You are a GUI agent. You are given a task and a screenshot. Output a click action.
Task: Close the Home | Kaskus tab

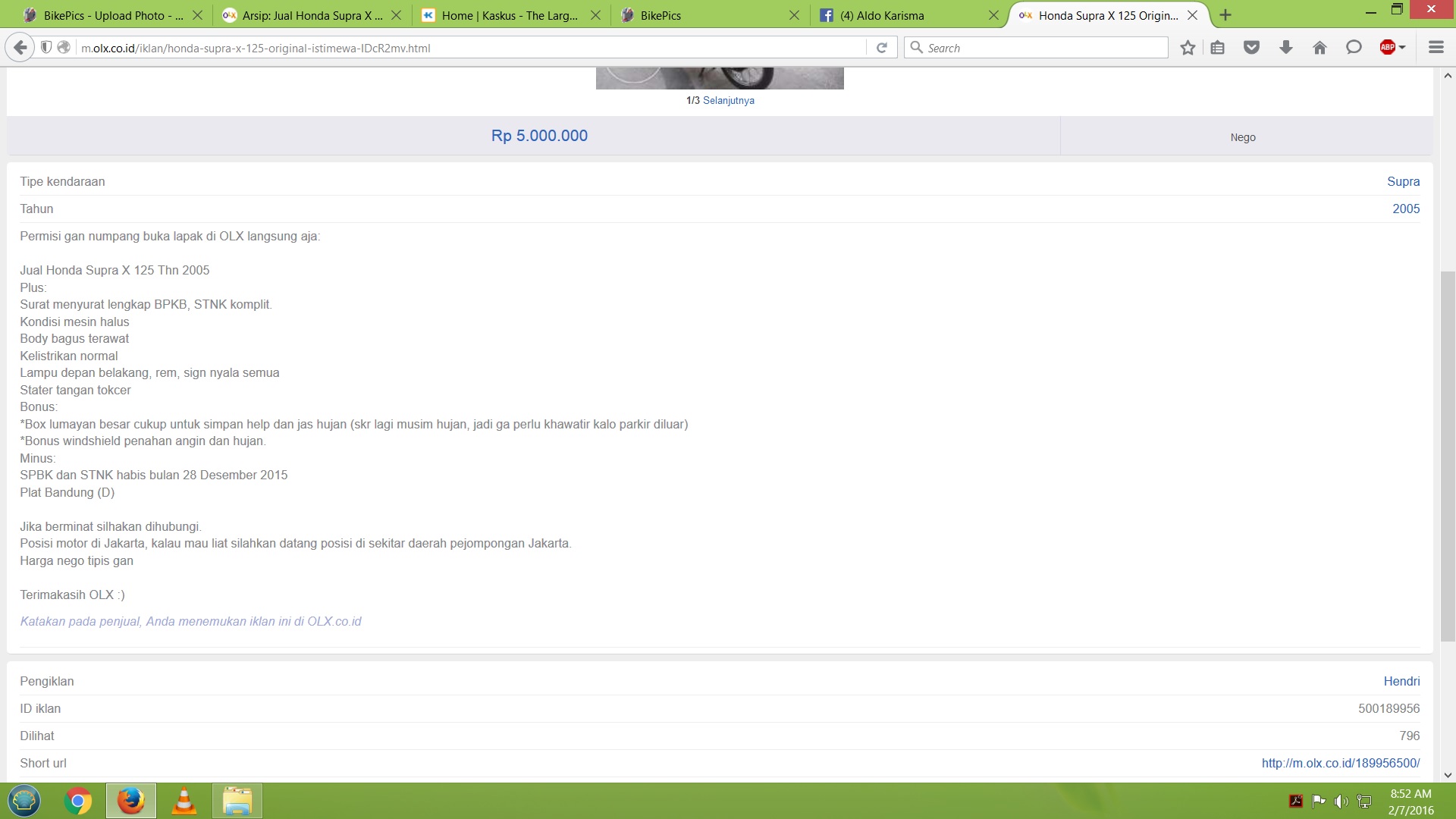(595, 15)
